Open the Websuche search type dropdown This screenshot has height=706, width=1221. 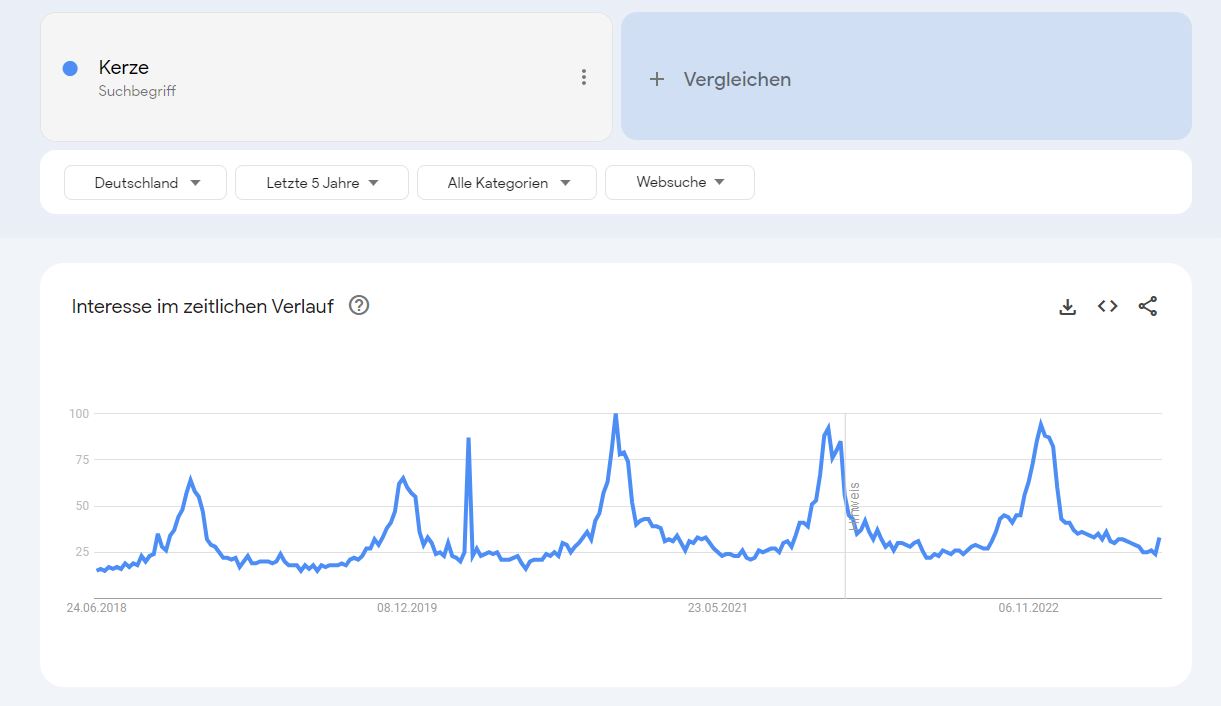coord(680,182)
